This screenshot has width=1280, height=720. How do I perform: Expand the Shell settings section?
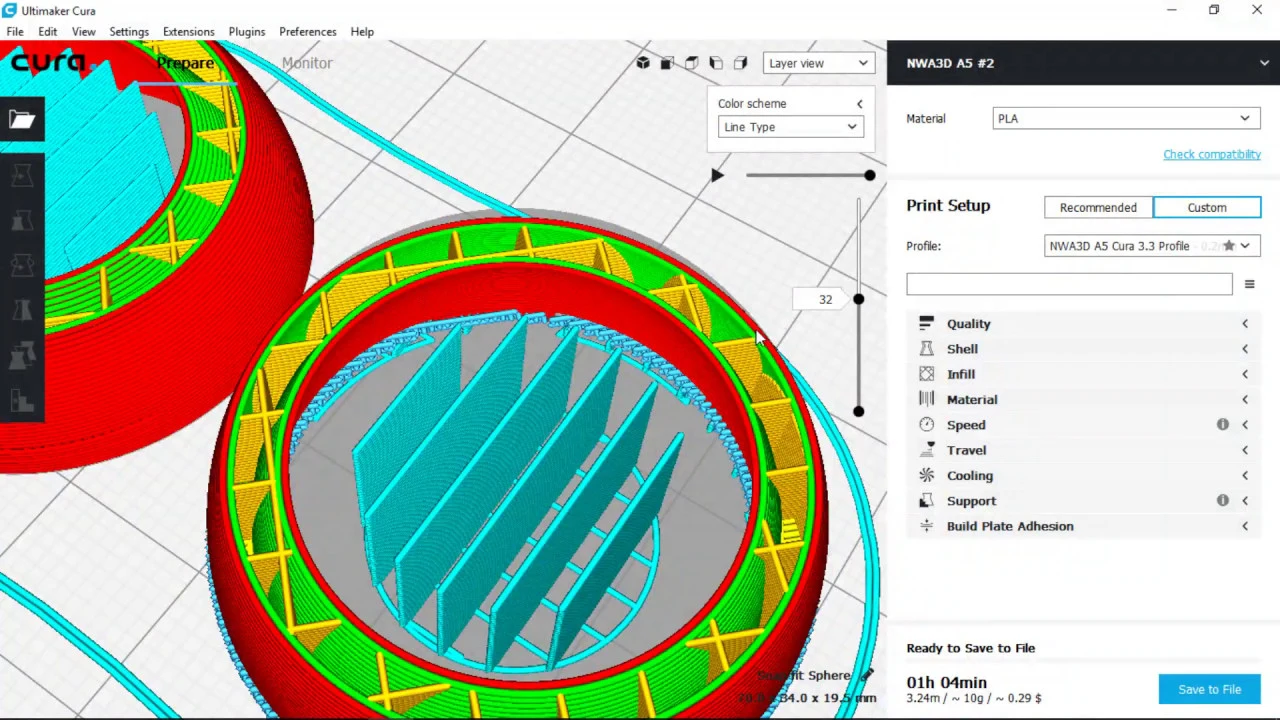[1245, 349]
